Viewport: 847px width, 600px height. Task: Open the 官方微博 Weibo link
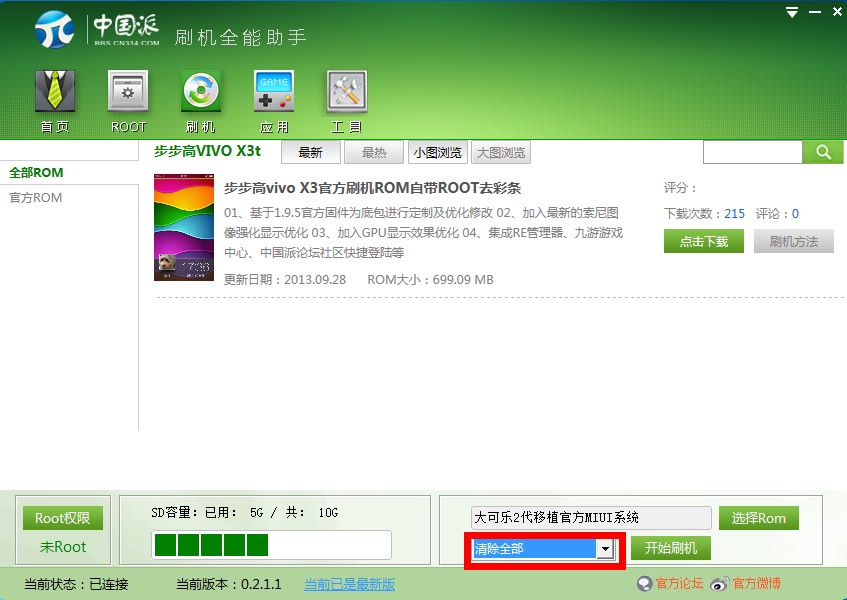pos(745,583)
